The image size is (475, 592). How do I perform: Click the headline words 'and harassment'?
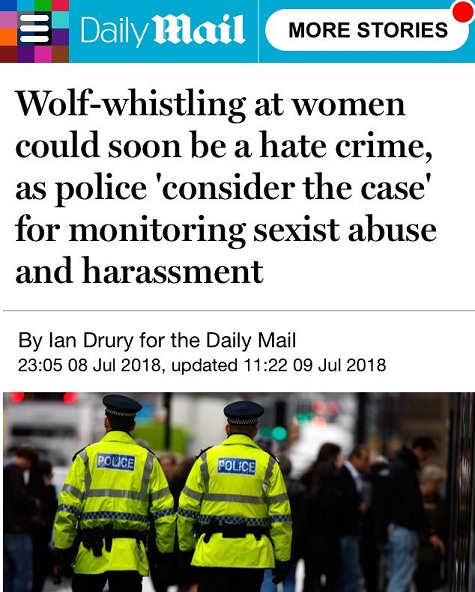click(x=139, y=270)
